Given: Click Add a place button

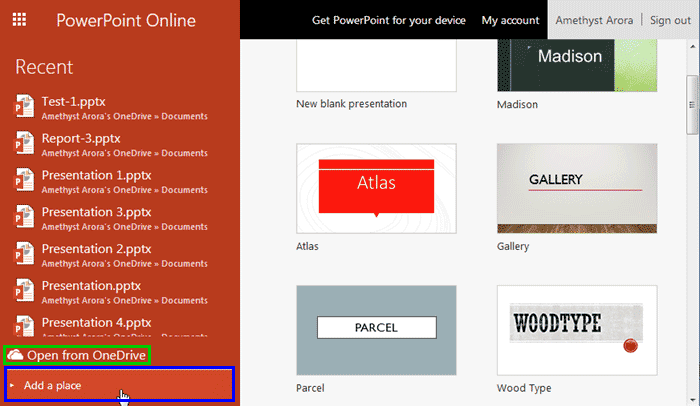Looking at the screenshot, I should pos(119,384).
